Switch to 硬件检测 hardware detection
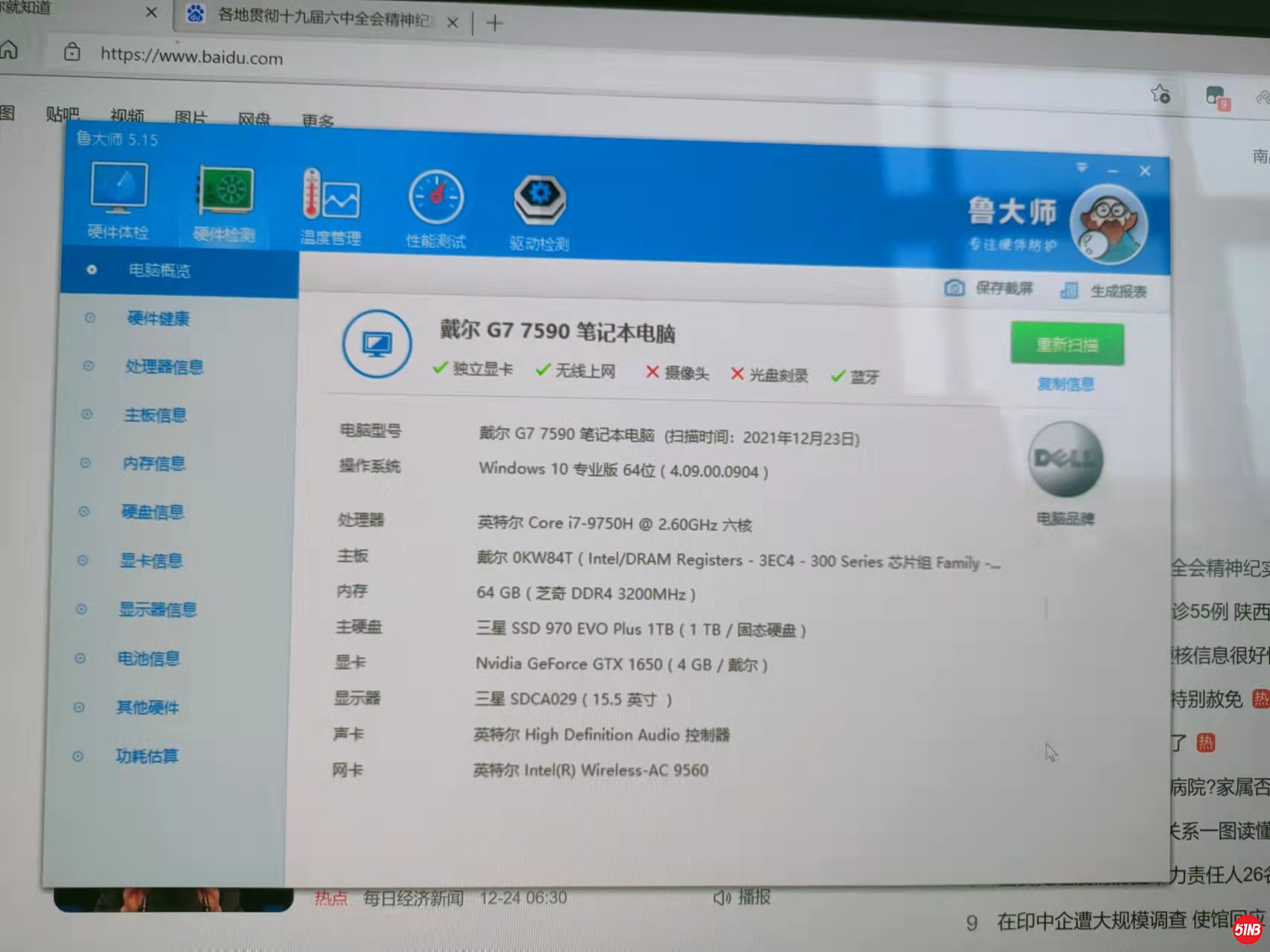The image size is (1270, 952). pyautogui.click(x=224, y=204)
